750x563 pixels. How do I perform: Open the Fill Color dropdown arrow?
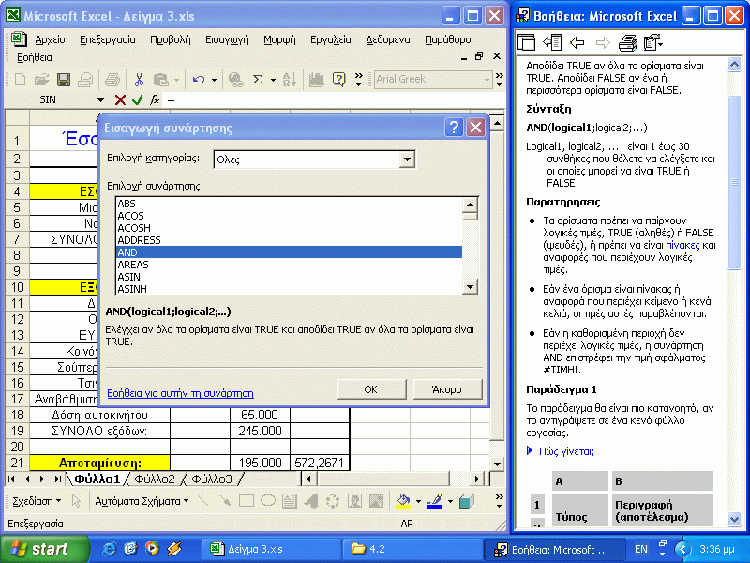point(418,501)
